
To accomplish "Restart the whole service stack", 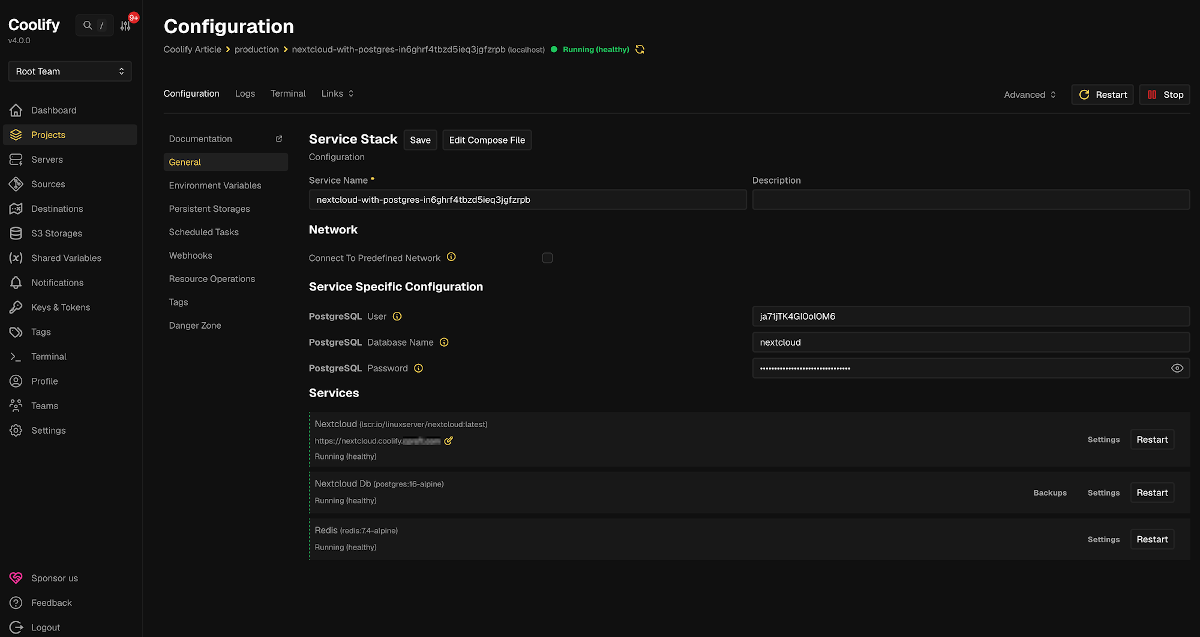I will (x=1102, y=95).
